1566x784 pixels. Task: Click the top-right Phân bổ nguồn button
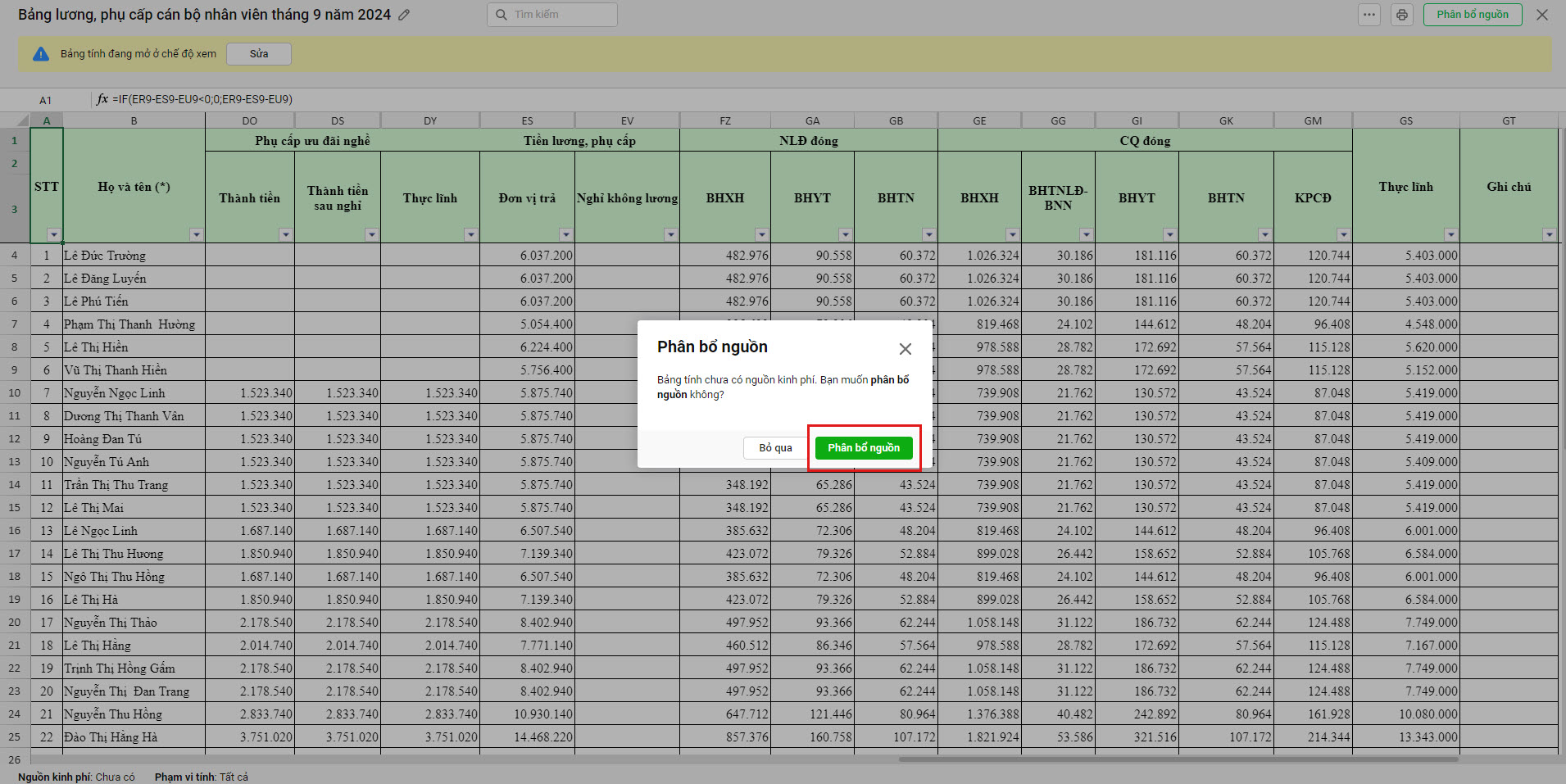point(1472,15)
